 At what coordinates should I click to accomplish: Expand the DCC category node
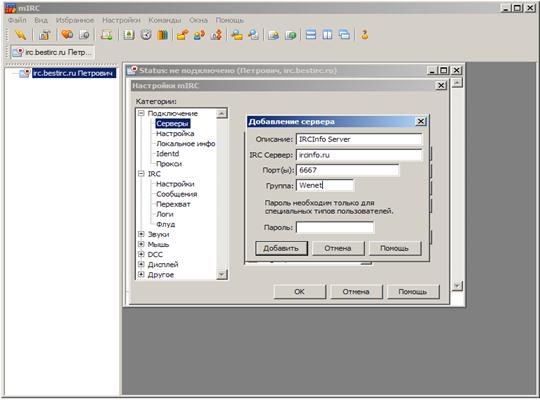click(141, 254)
